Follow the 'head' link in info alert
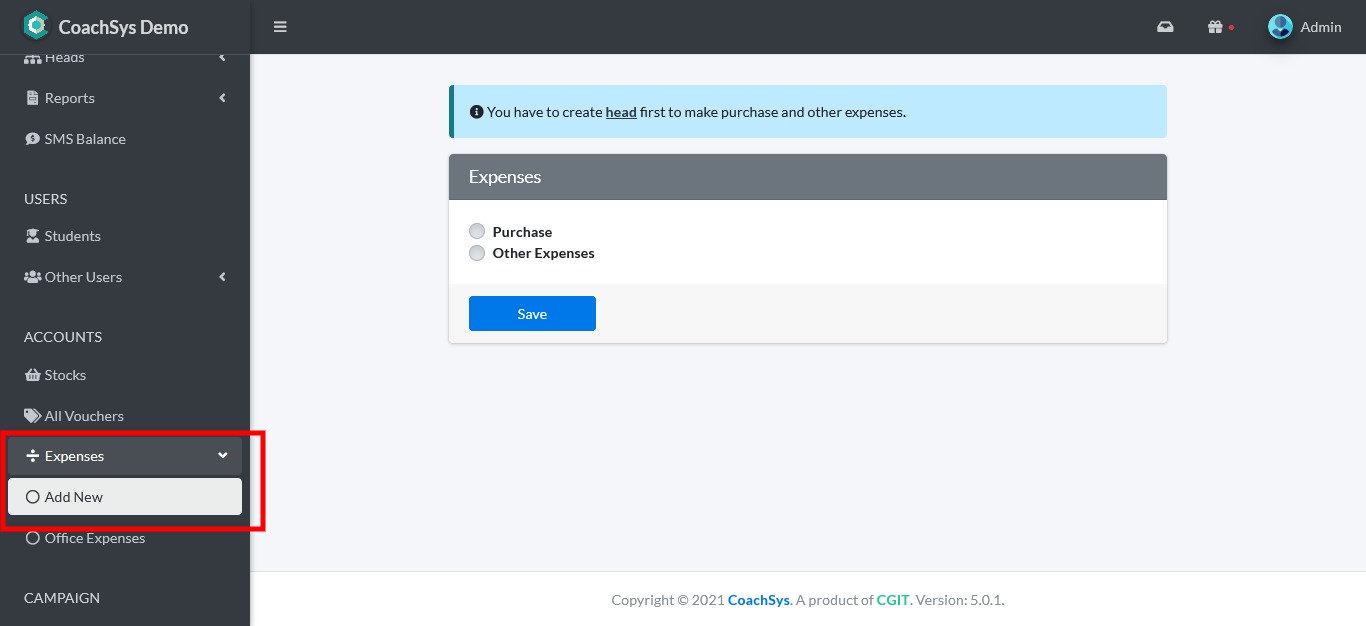1366x626 pixels. [621, 112]
